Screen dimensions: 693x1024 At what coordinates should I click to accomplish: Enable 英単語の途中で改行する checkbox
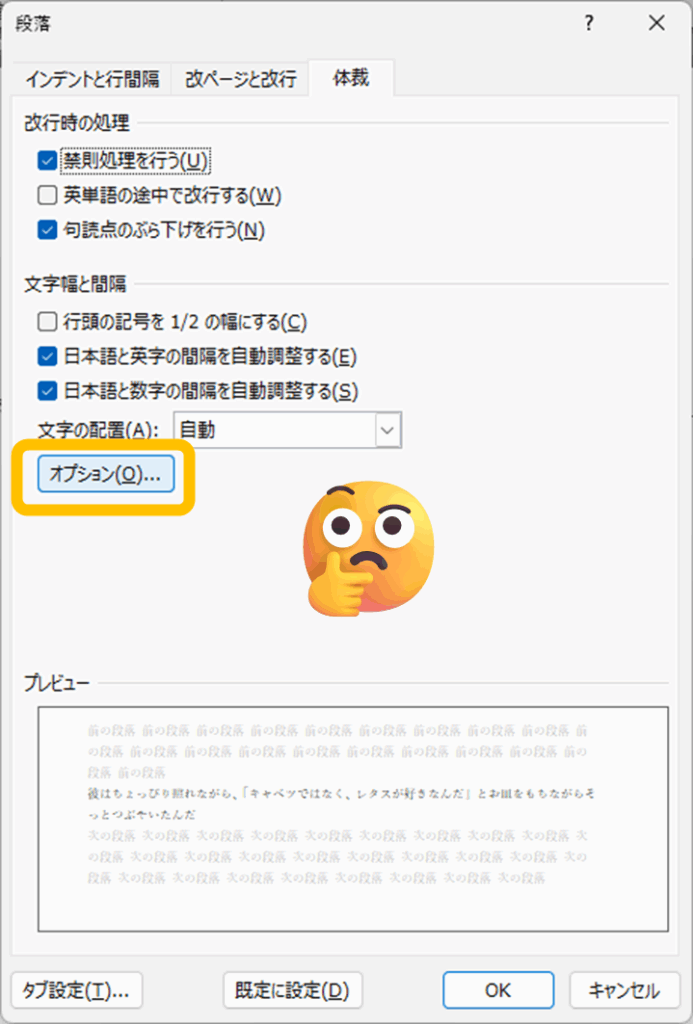click(x=47, y=195)
